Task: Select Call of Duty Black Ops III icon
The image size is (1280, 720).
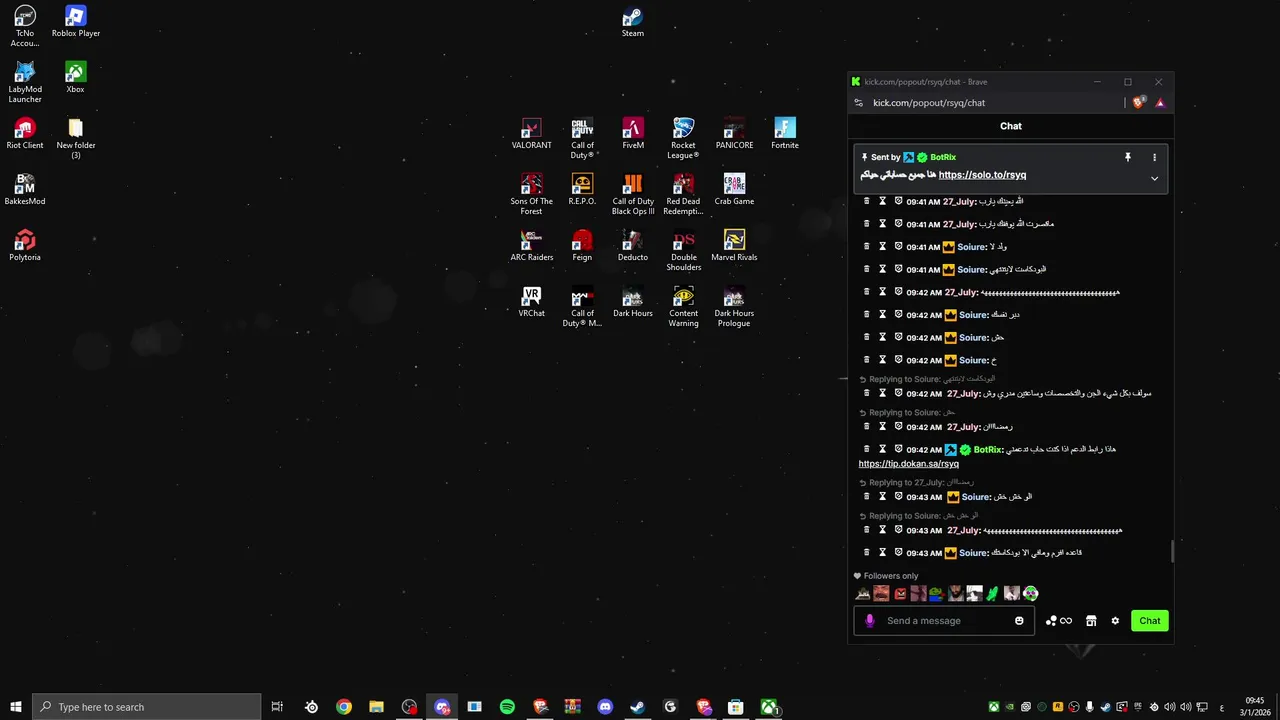Action: click(x=633, y=195)
